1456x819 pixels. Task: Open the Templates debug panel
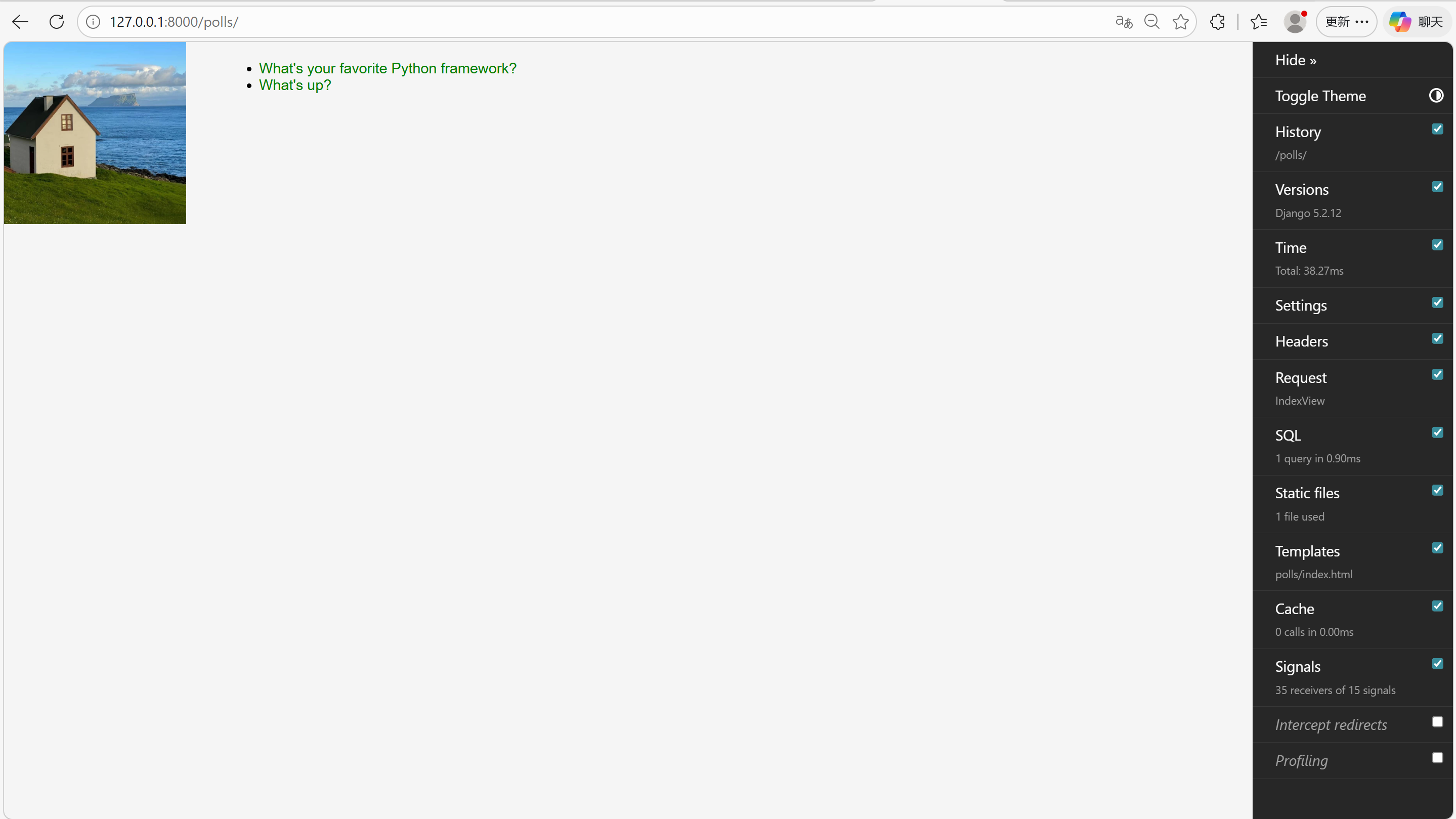[1307, 551]
